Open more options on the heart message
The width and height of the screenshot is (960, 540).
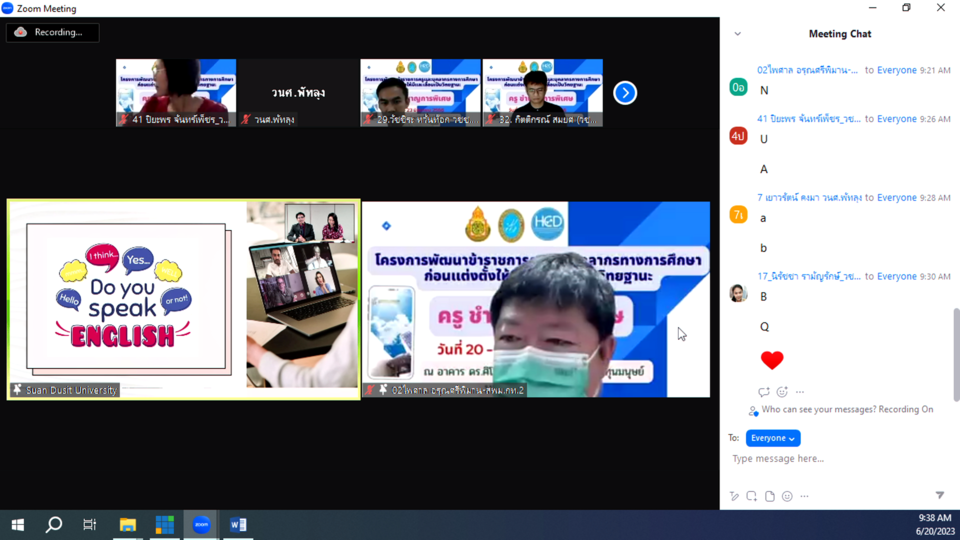pos(799,392)
